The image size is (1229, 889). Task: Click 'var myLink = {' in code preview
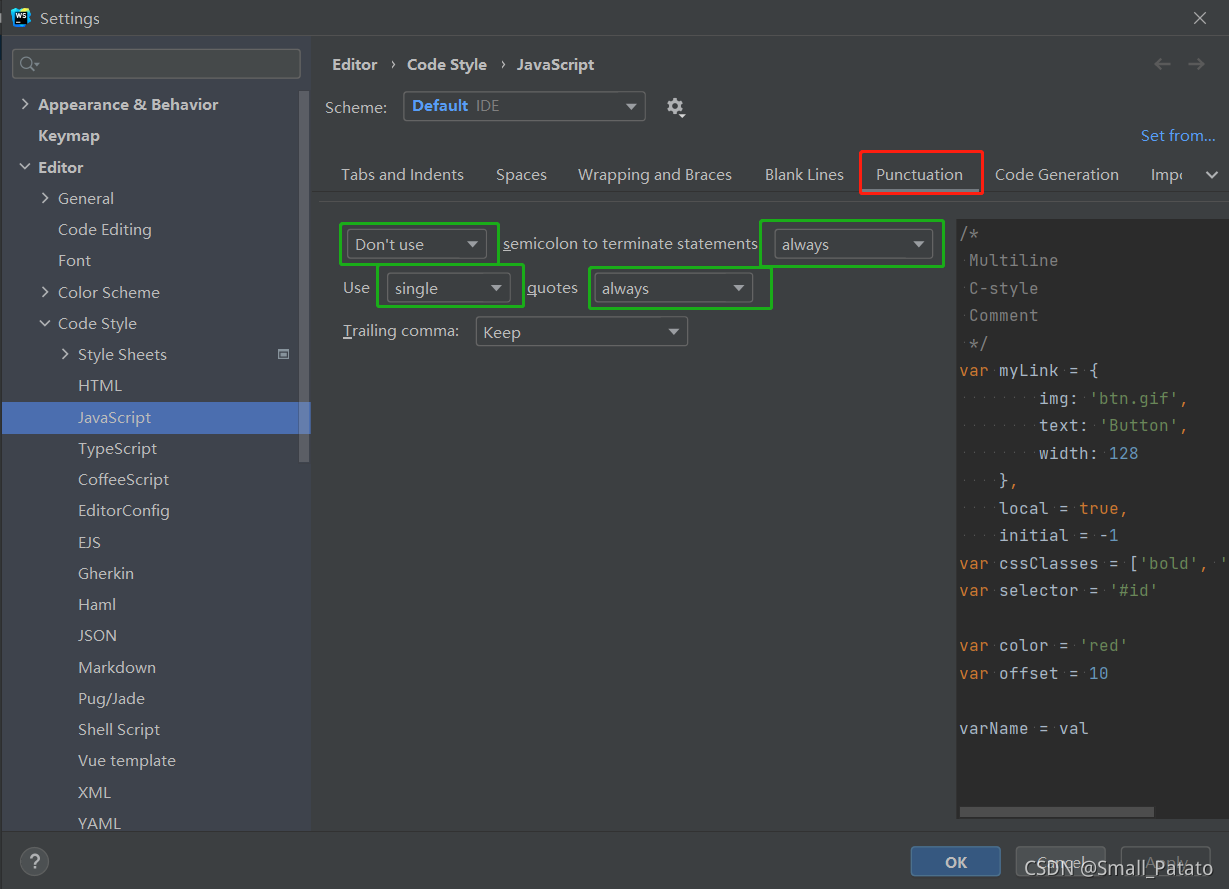coord(1029,371)
